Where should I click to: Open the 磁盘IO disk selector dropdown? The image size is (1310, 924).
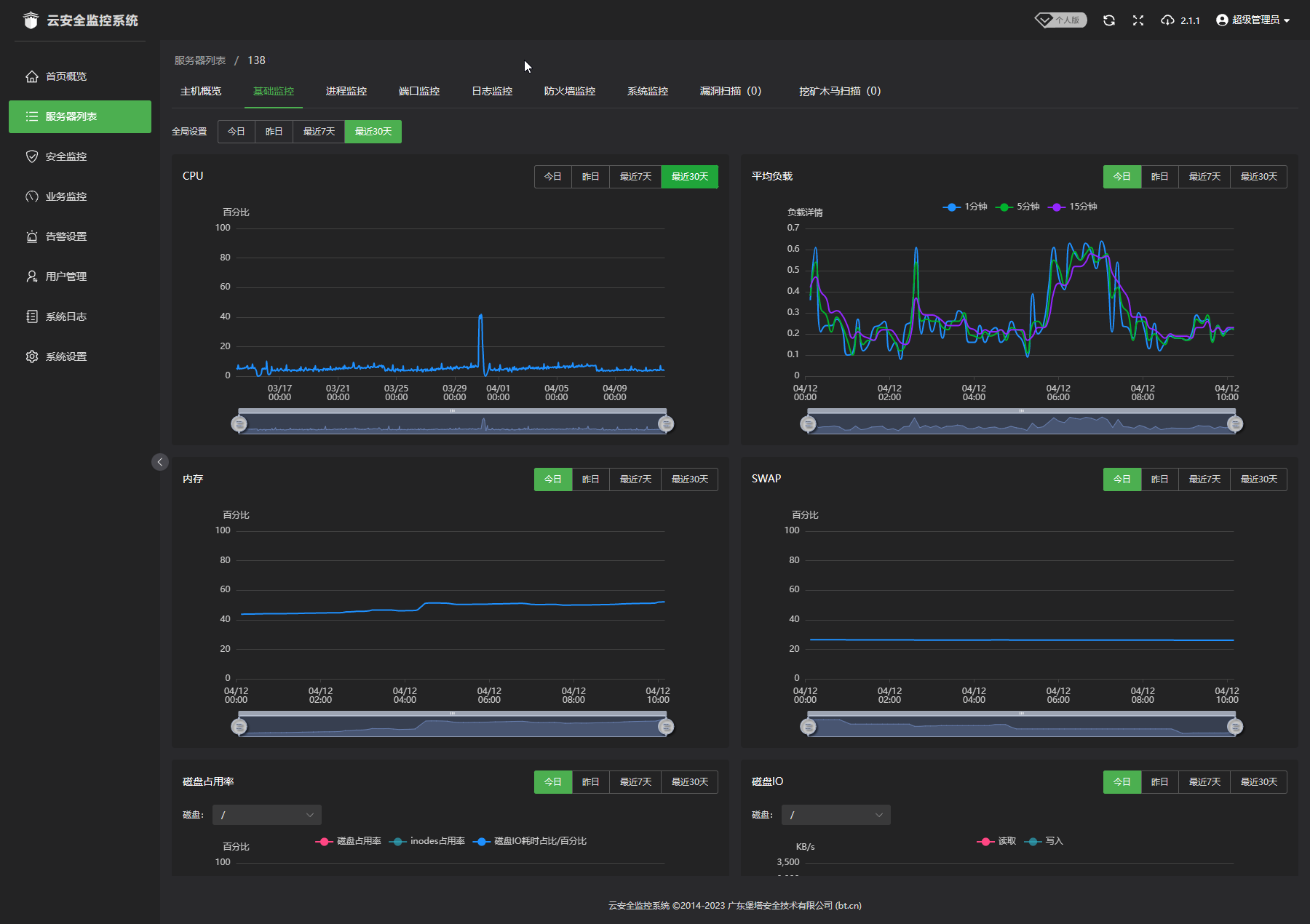coord(835,815)
